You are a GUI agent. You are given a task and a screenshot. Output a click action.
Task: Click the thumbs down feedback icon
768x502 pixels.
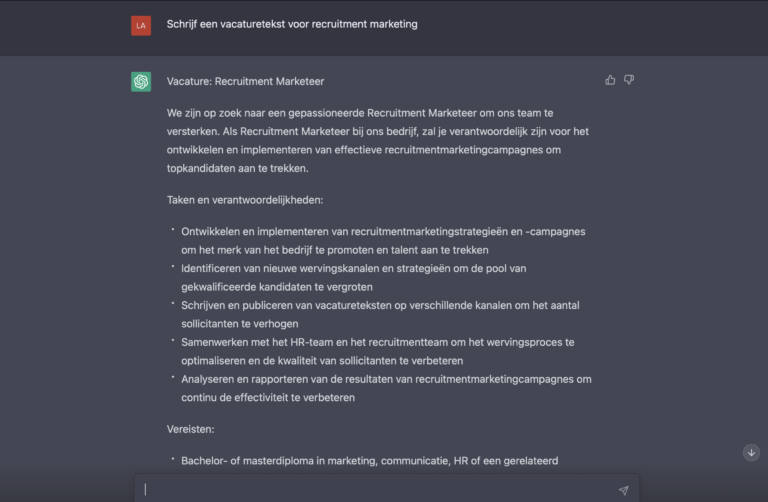[x=629, y=80]
